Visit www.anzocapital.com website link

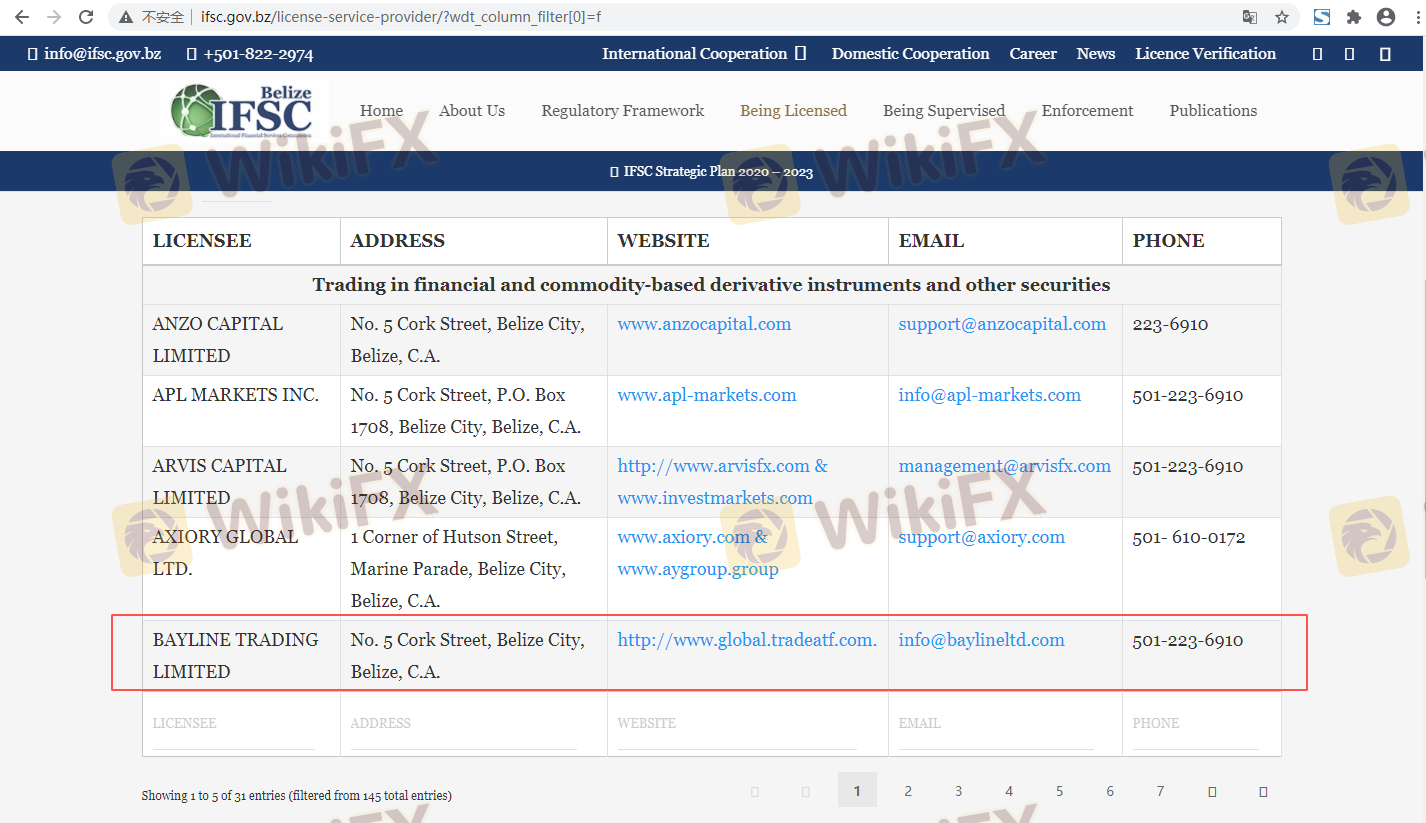coord(704,324)
